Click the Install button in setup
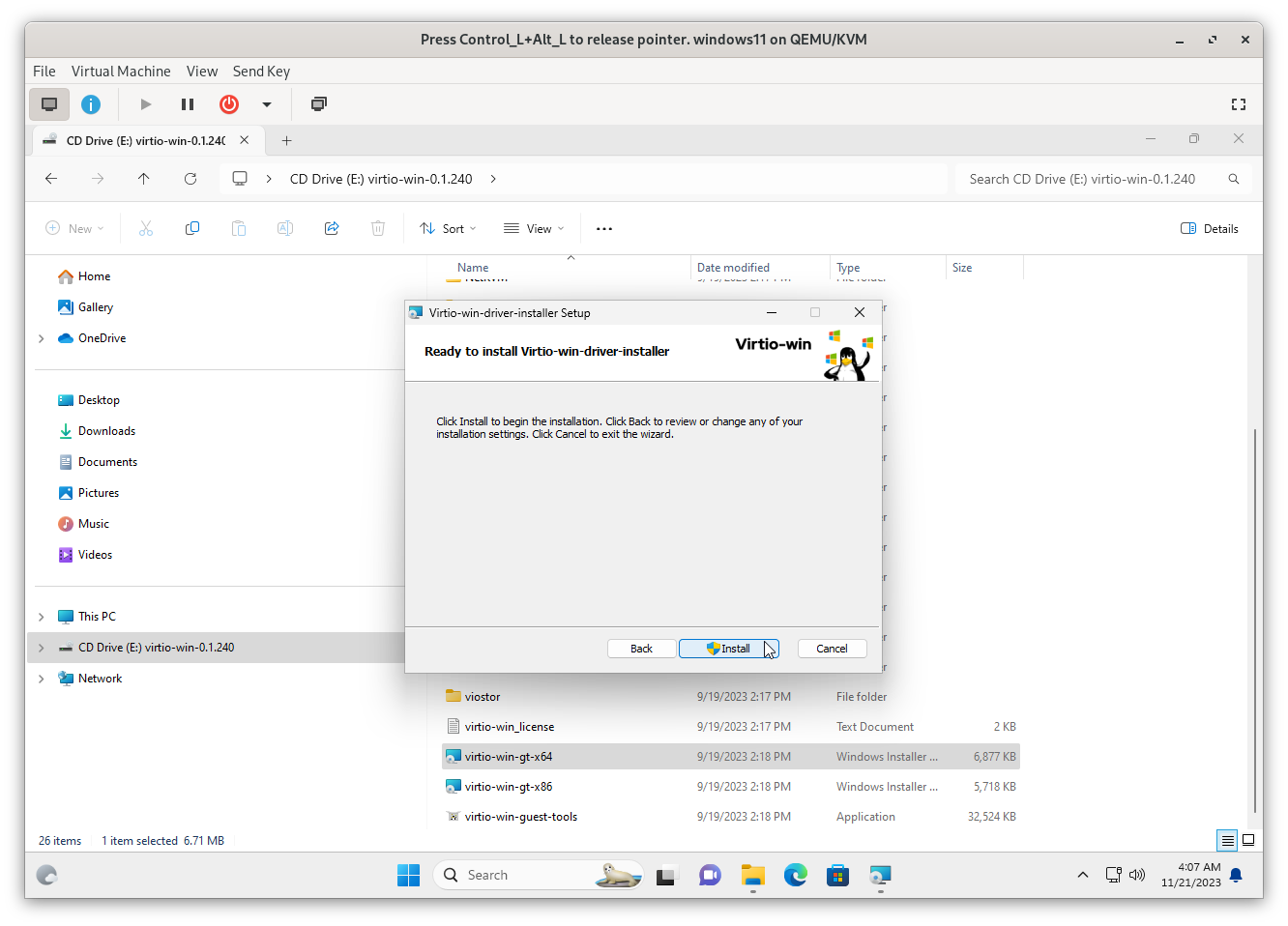The width and height of the screenshot is (1288, 926). (729, 649)
